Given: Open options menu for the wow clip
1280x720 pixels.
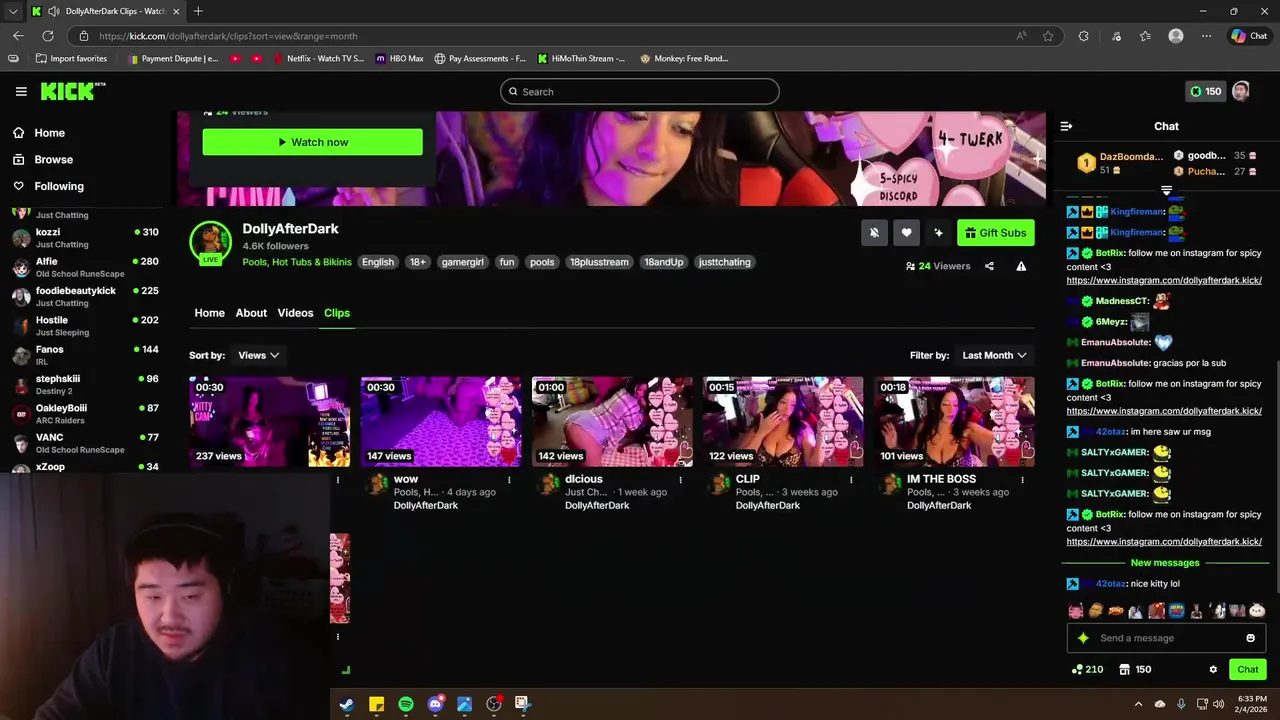Looking at the screenshot, I should [509, 480].
